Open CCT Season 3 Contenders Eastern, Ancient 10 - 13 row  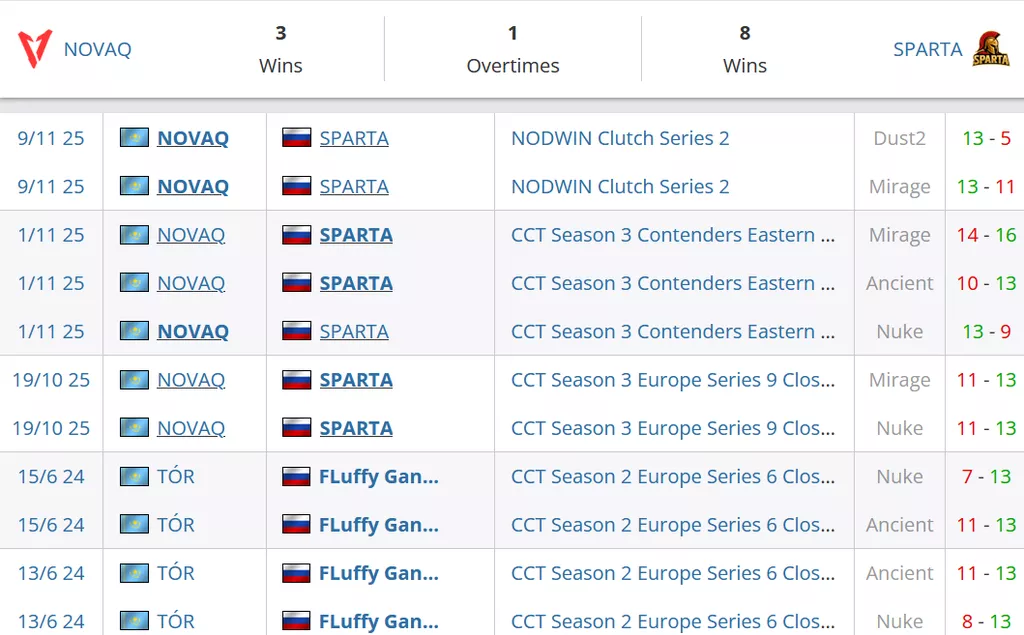click(672, 283)
